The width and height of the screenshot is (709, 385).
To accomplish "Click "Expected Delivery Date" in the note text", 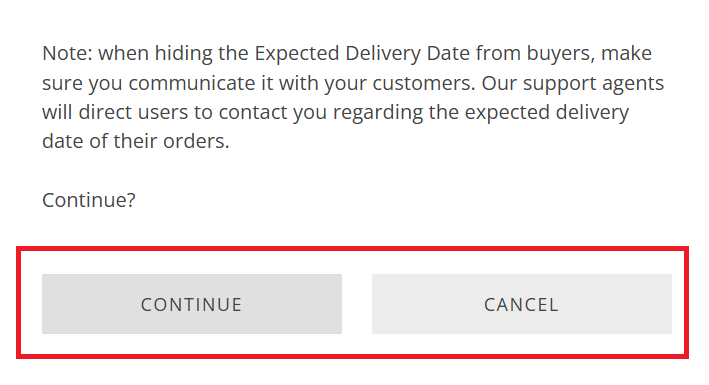I will [x=362, y=54].
